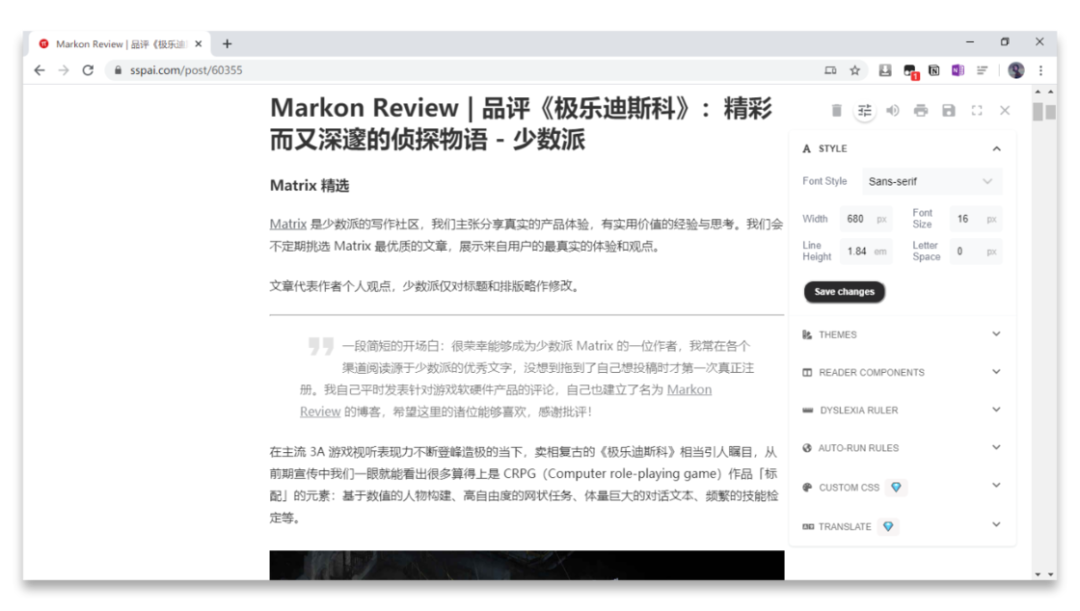Bookmark this page with star icon
This screenshot has height=611, width=1080.
[855, 70]
